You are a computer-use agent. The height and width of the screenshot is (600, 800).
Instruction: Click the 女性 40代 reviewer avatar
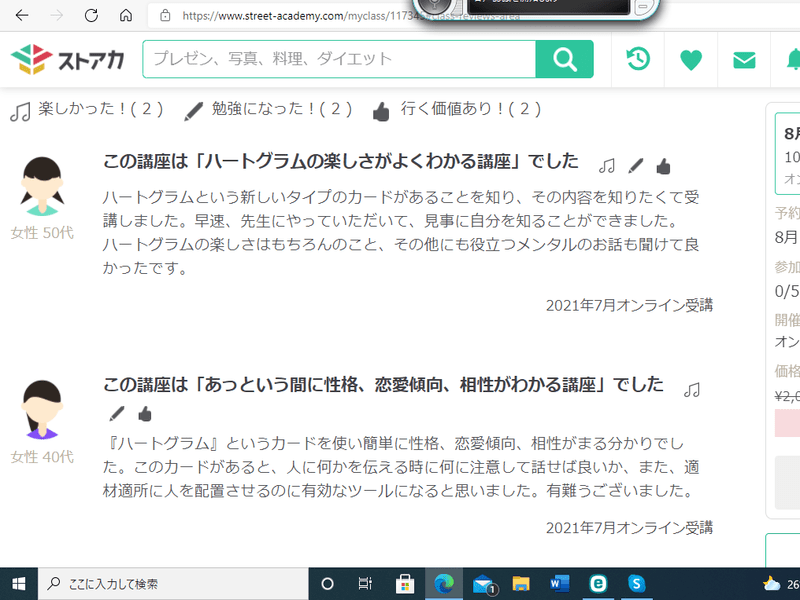pos(42,409)
